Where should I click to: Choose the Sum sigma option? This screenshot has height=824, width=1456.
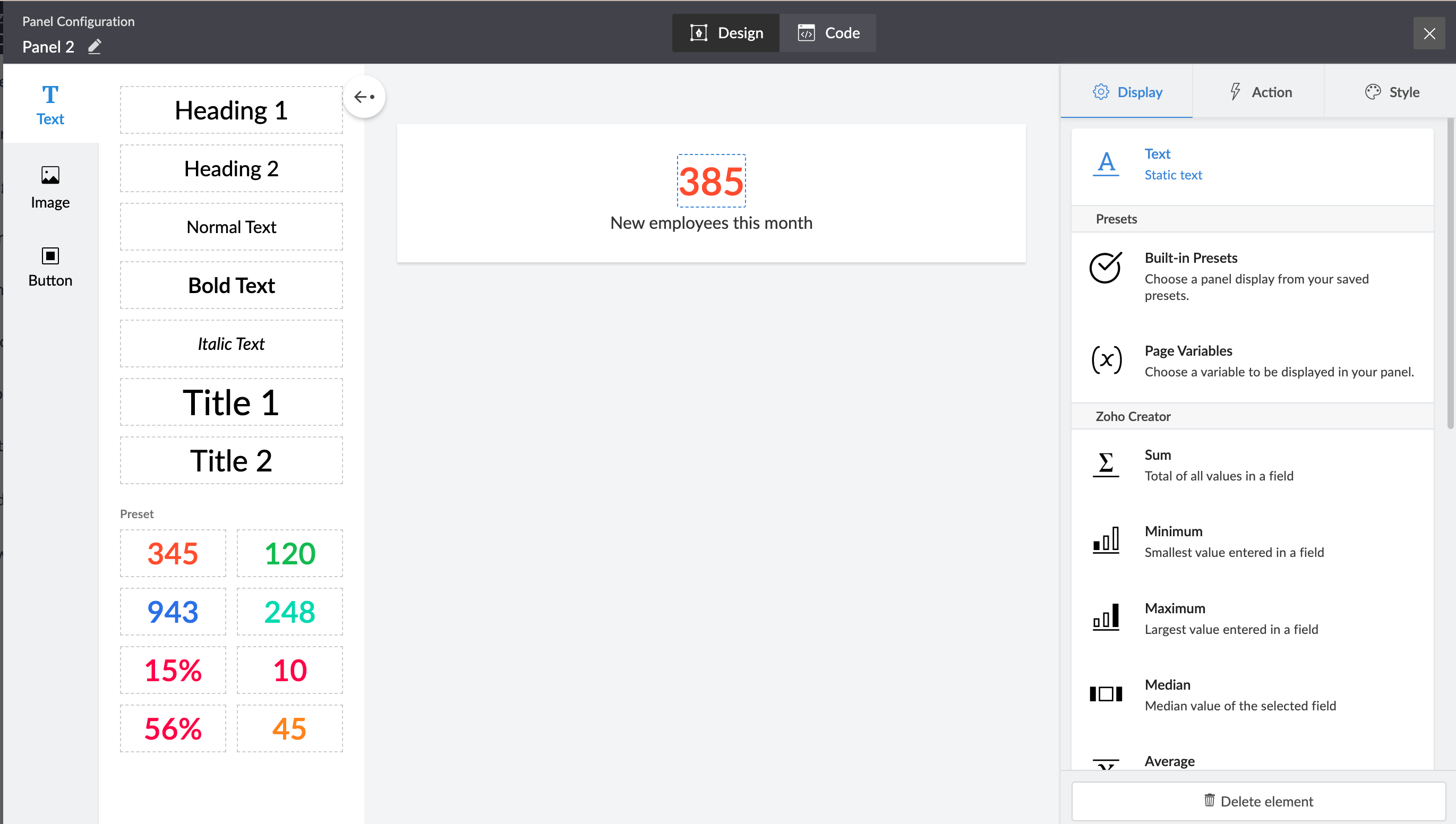click(x=1218, y=465)
